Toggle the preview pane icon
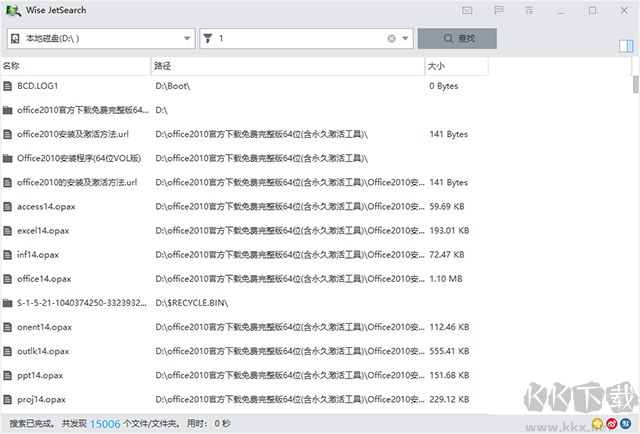 pos(626,46)
